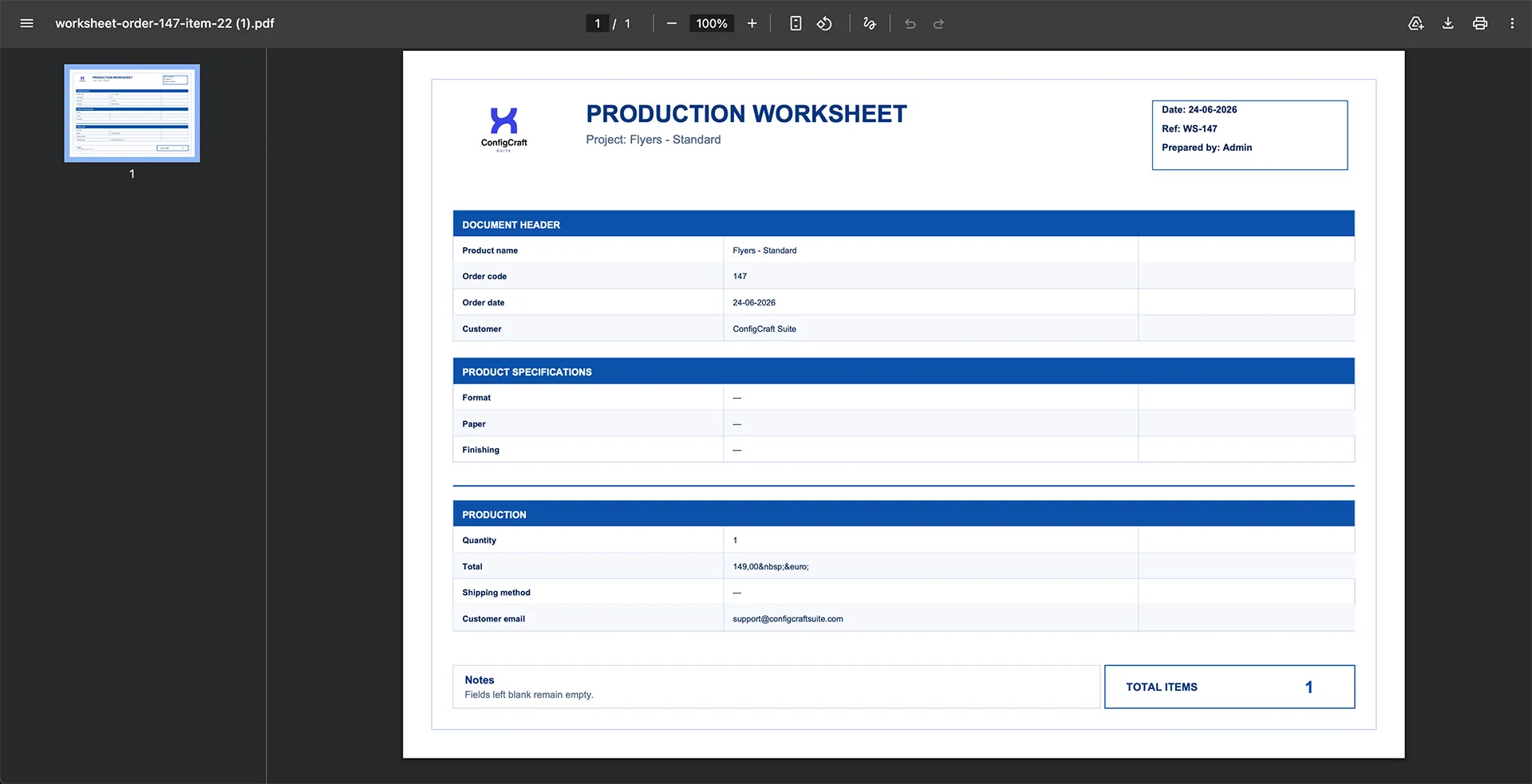Viewport: 1532px width, 784px height.
Task: Click the Shipping method row label
Action: 496,593
